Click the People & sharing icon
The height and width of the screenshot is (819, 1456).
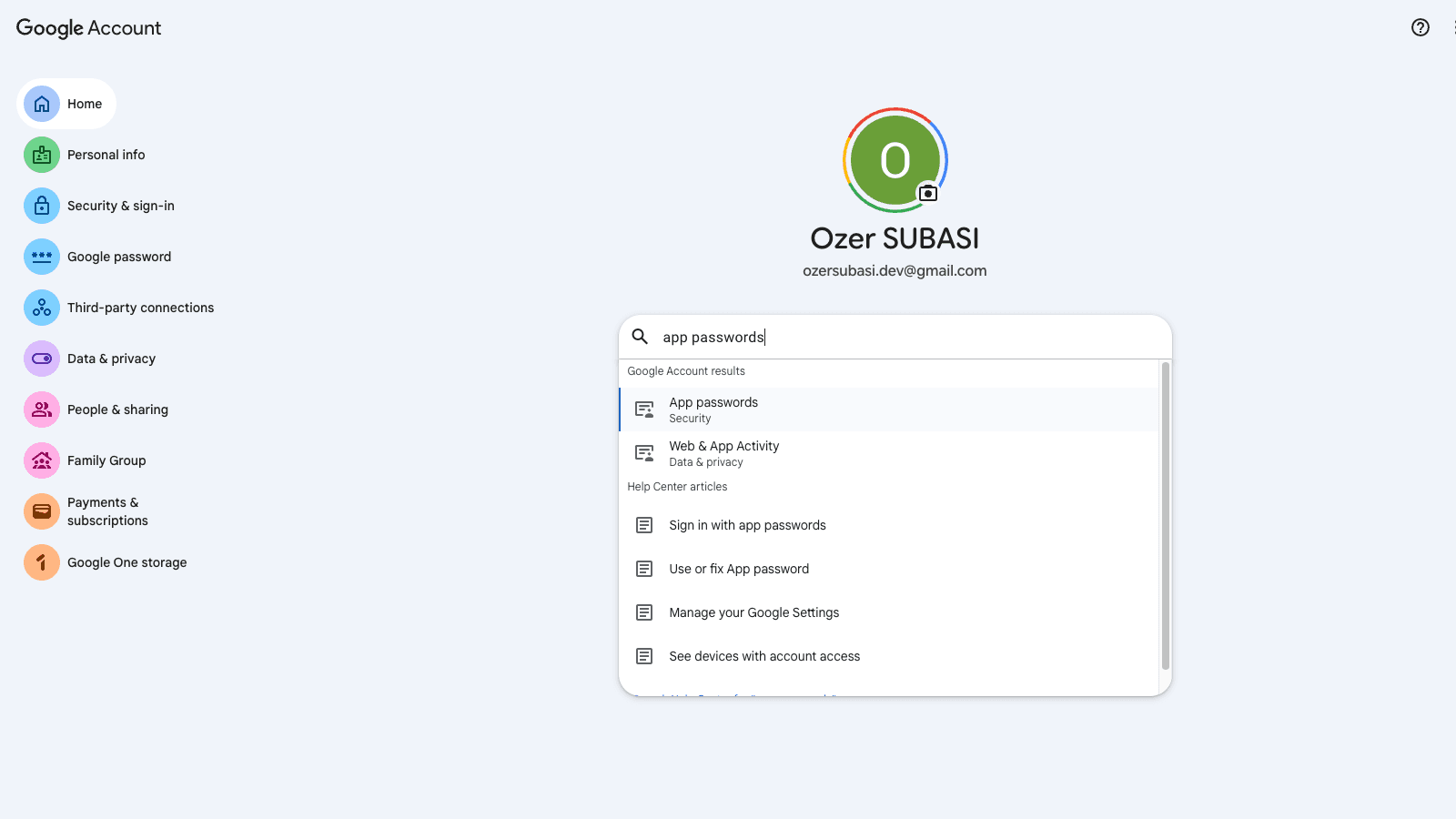42,409
